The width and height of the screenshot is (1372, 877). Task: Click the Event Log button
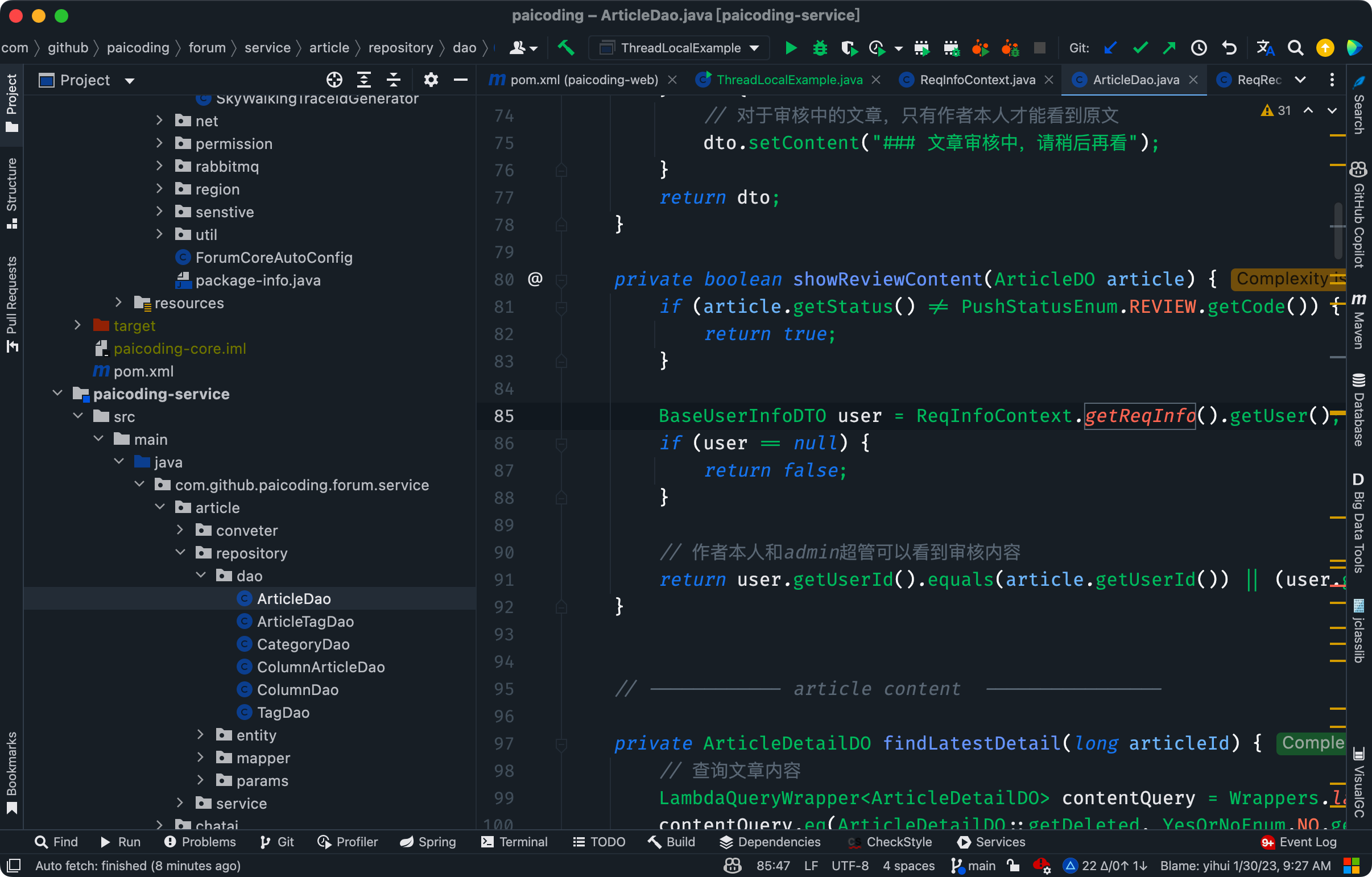[x=1300, y=842]
